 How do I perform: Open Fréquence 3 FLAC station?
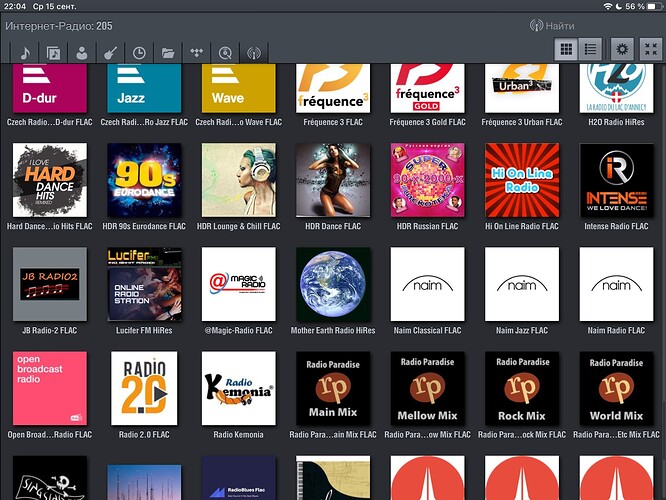tap(333, 88)
